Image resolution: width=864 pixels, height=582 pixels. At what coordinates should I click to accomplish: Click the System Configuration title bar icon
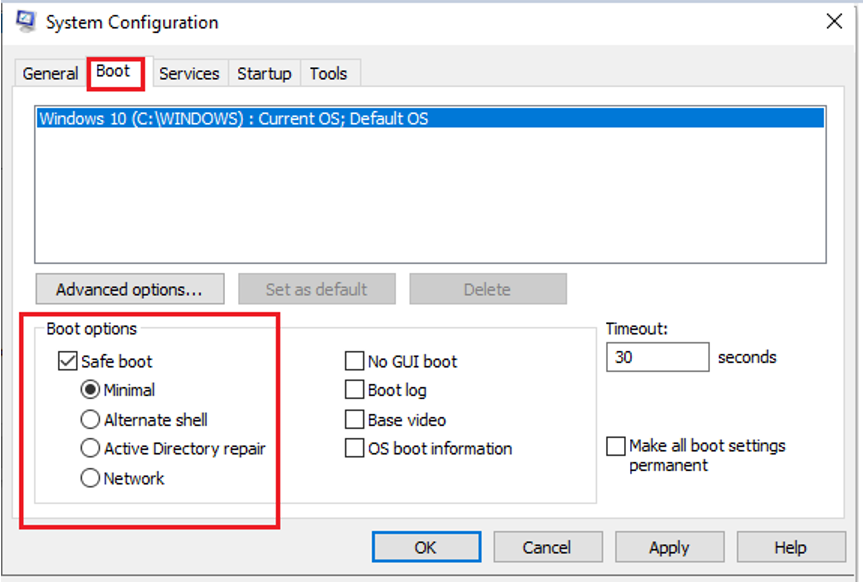[x=25, y=21]
